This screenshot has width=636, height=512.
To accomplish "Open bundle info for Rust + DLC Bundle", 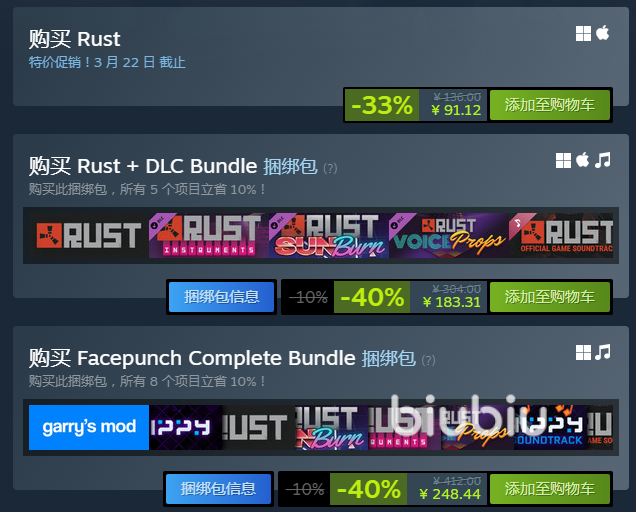I will (221, 297).
